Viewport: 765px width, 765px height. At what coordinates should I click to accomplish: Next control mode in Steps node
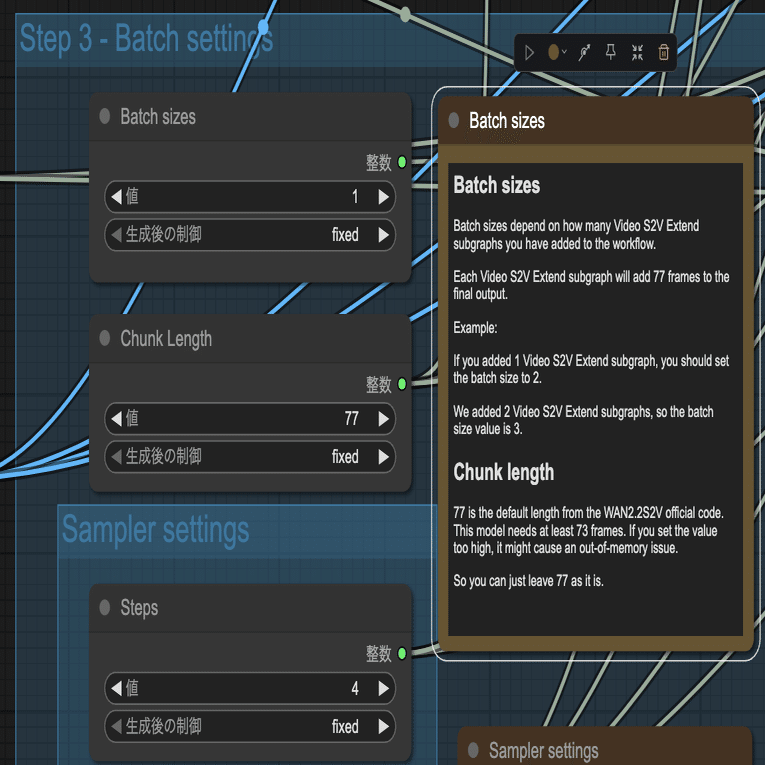pos(384,726)
